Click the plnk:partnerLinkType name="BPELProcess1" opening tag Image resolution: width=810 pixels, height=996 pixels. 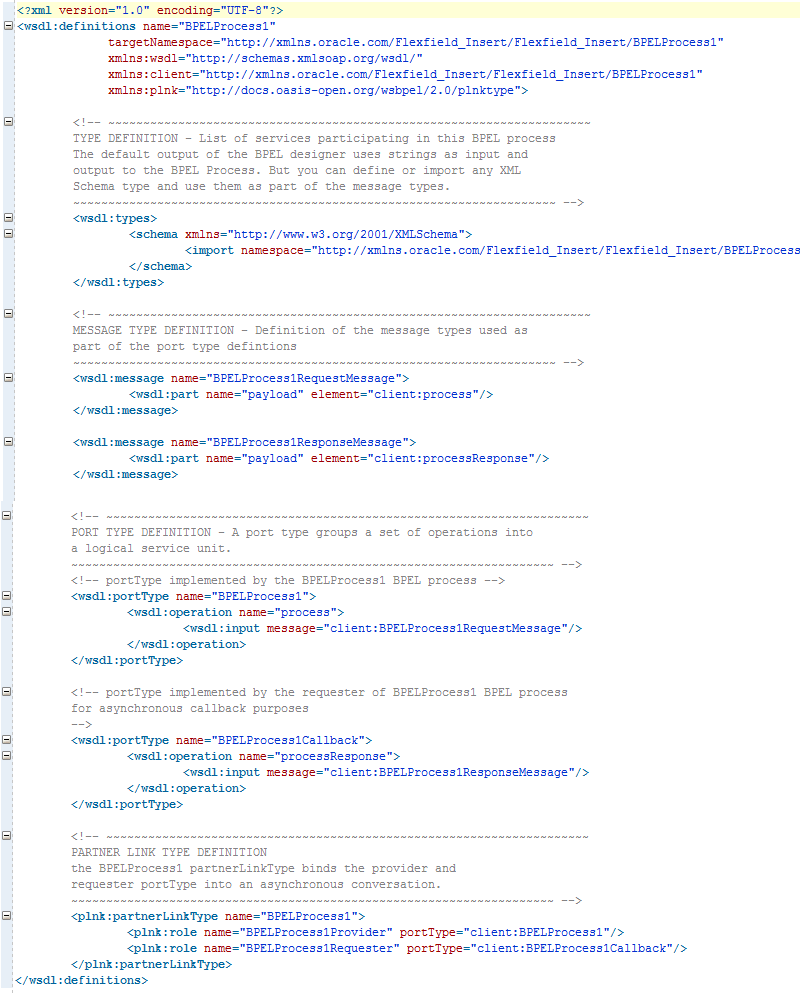pyautogui.click(x=218, y=917)
